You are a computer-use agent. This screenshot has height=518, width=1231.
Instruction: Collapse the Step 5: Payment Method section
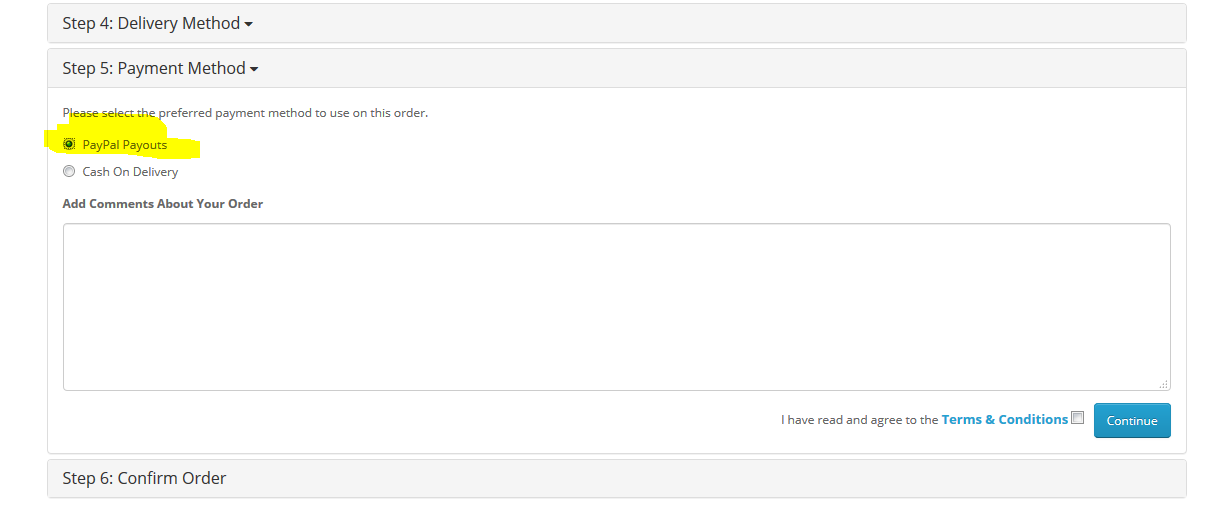tap(160, 68)
